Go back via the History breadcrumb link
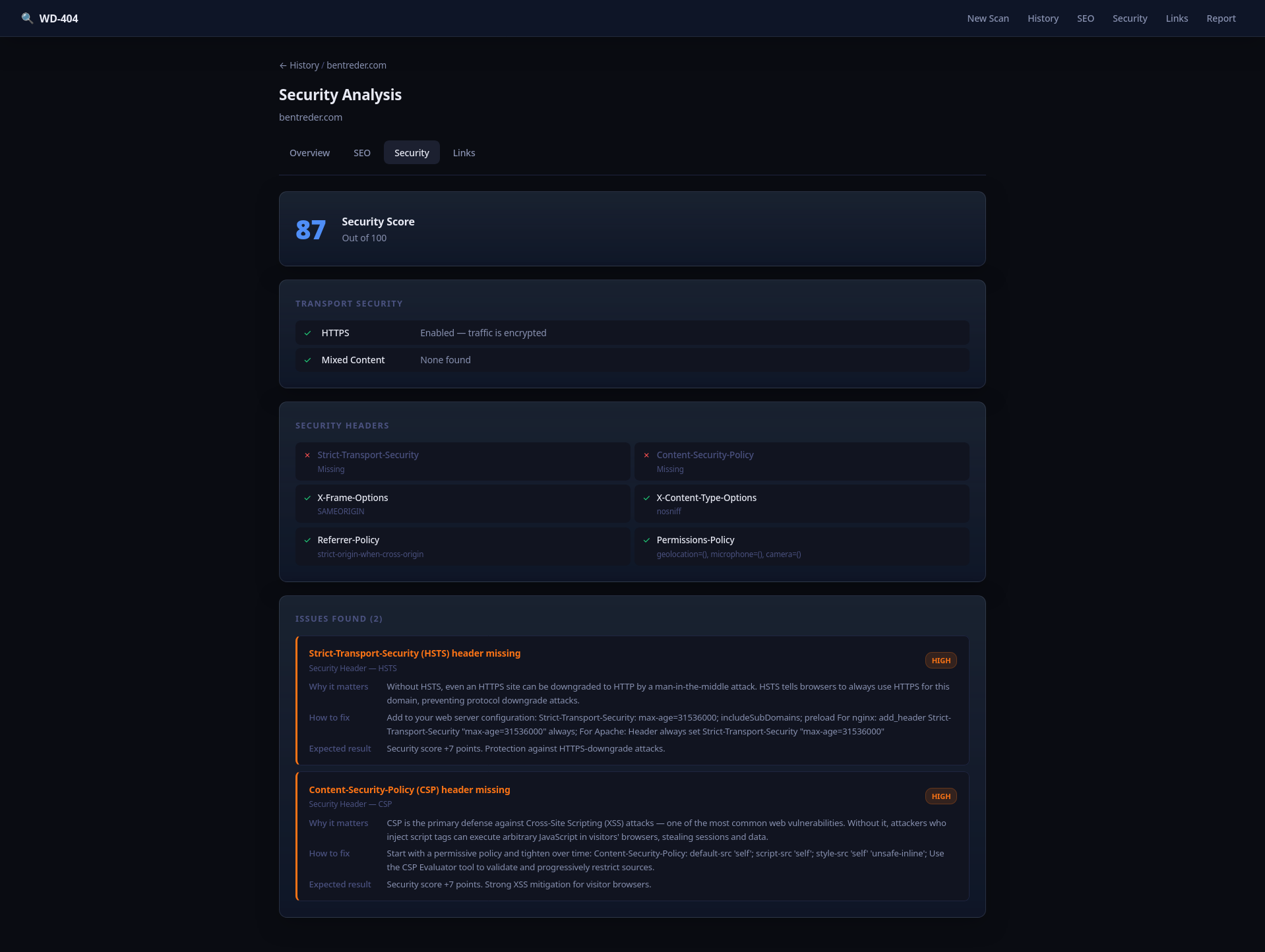 [299, 65]
